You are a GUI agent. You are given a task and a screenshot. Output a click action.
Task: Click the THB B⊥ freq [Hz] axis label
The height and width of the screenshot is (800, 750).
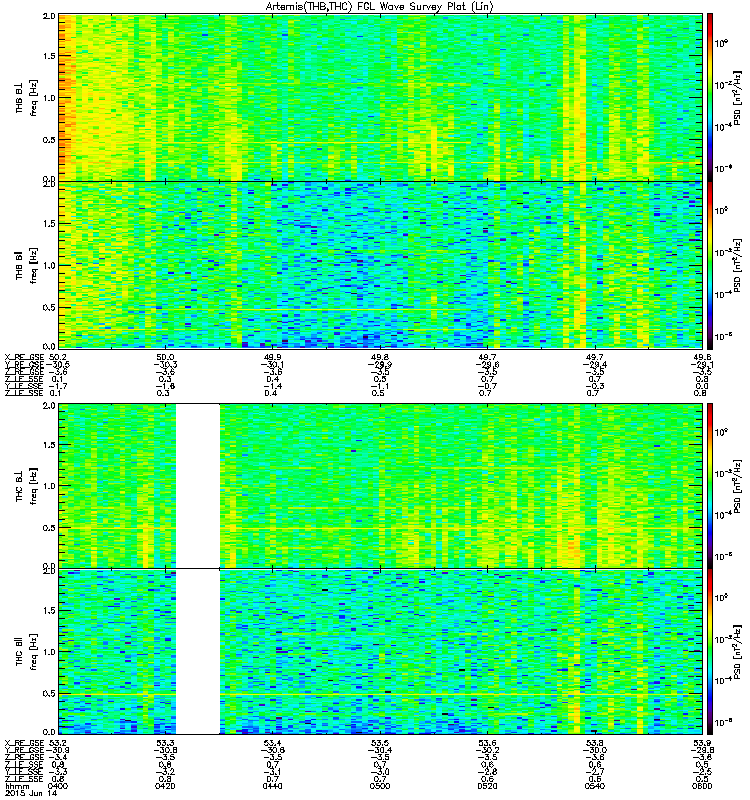click(x=26, y=97)
